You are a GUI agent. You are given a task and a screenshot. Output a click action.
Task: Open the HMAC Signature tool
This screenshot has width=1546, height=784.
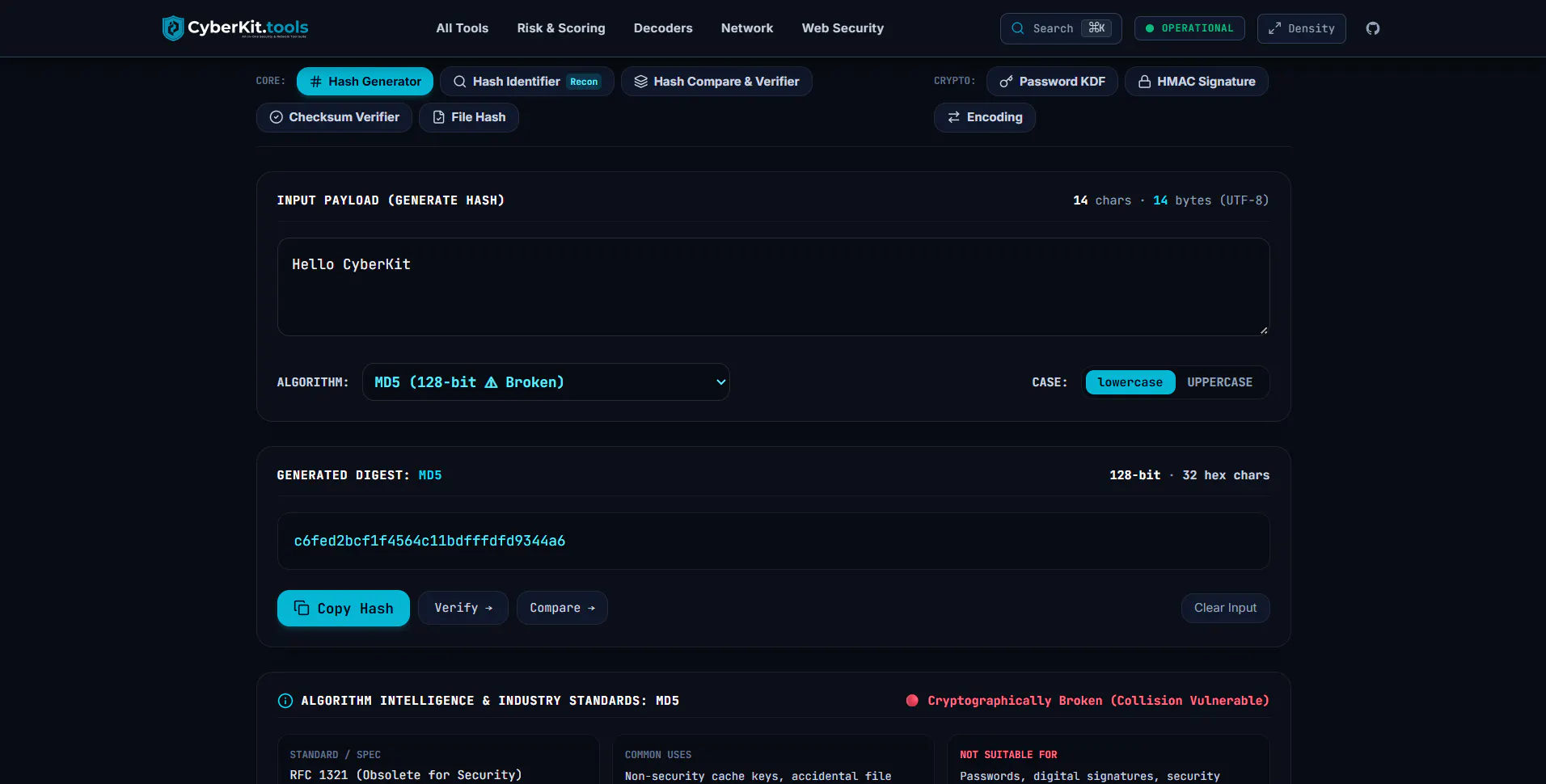(x=1196, y=82)
